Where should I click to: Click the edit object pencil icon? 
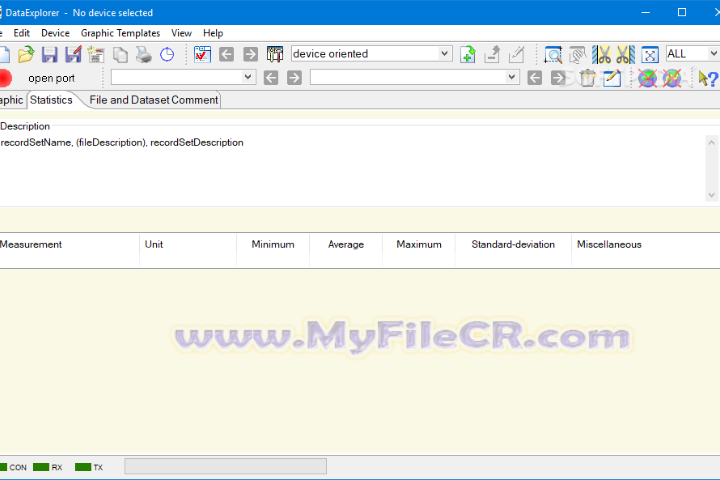tap(516, 54)
